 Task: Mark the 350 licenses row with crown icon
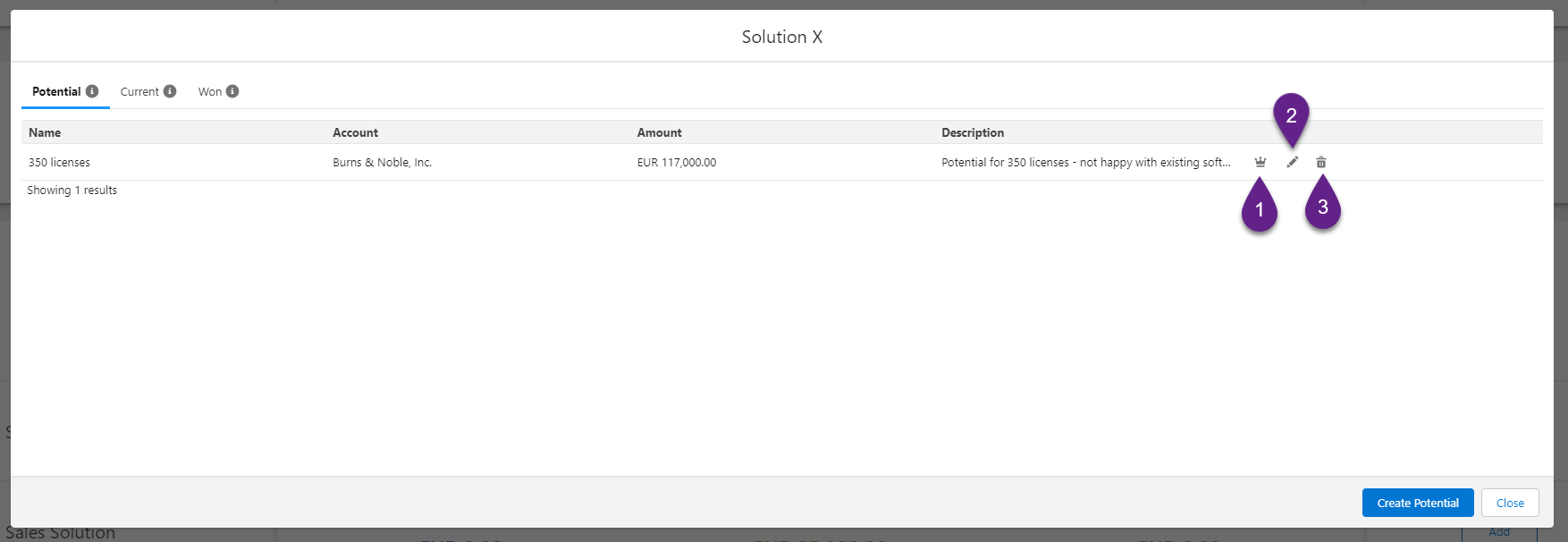point(1260,162)
